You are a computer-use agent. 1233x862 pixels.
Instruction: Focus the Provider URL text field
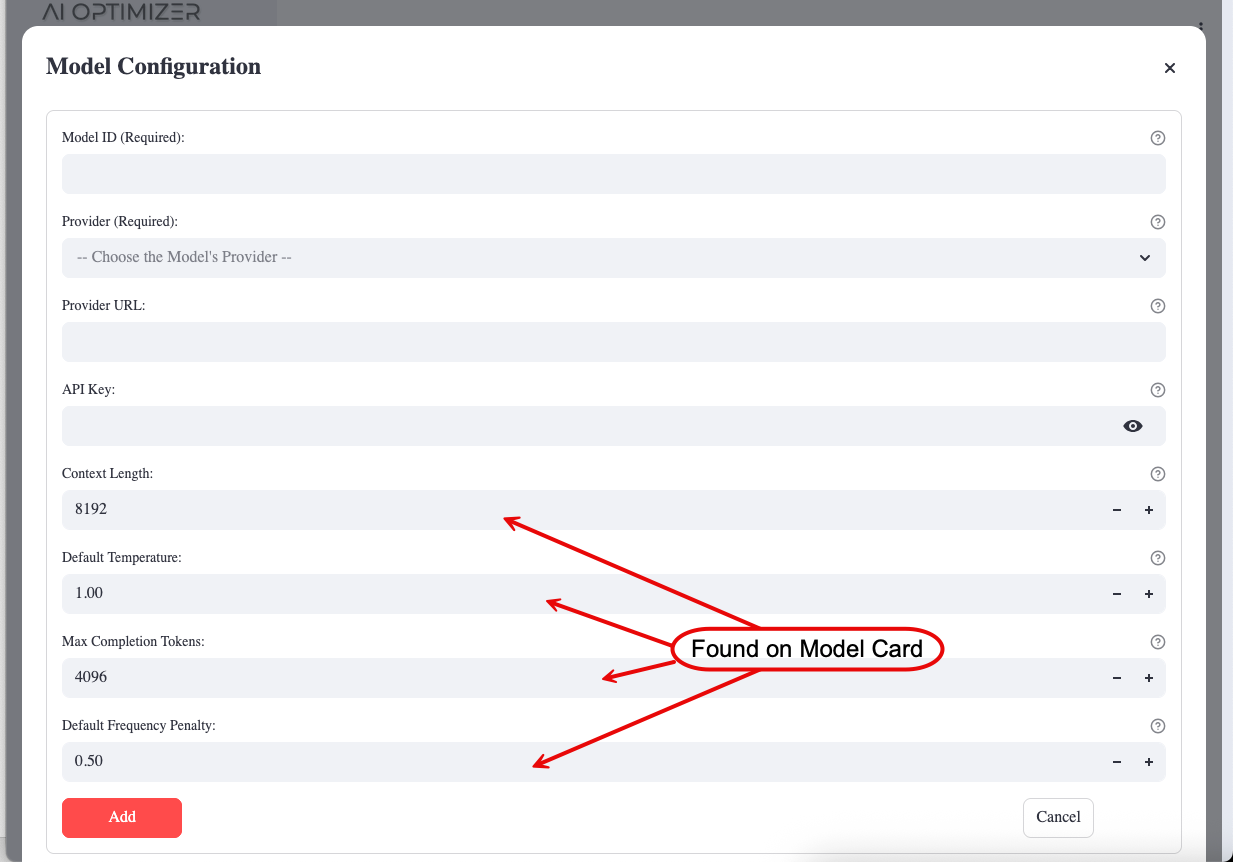[613, 342]
